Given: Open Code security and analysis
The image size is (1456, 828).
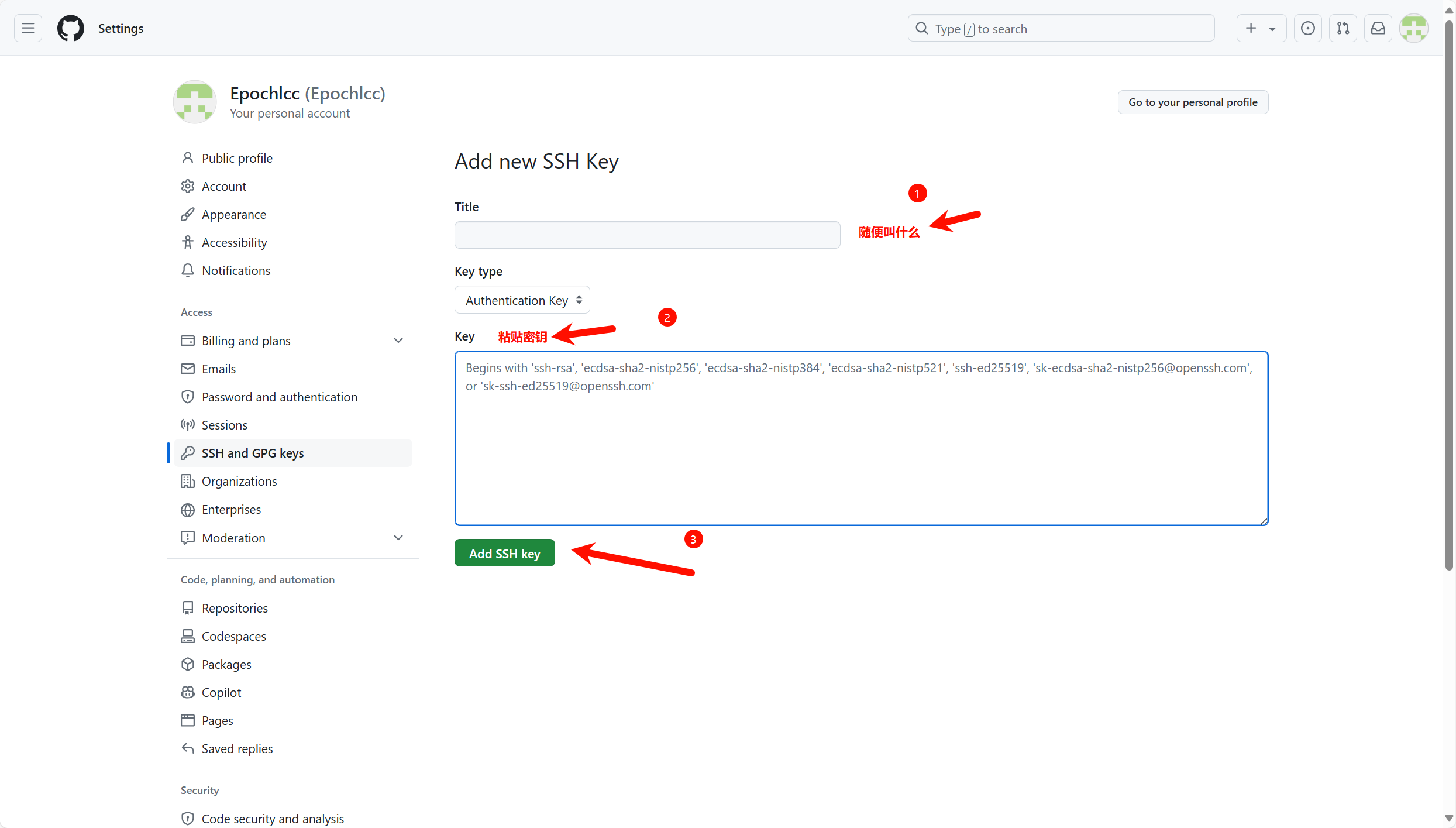Looking at the screenshot, I should [293, 818].
